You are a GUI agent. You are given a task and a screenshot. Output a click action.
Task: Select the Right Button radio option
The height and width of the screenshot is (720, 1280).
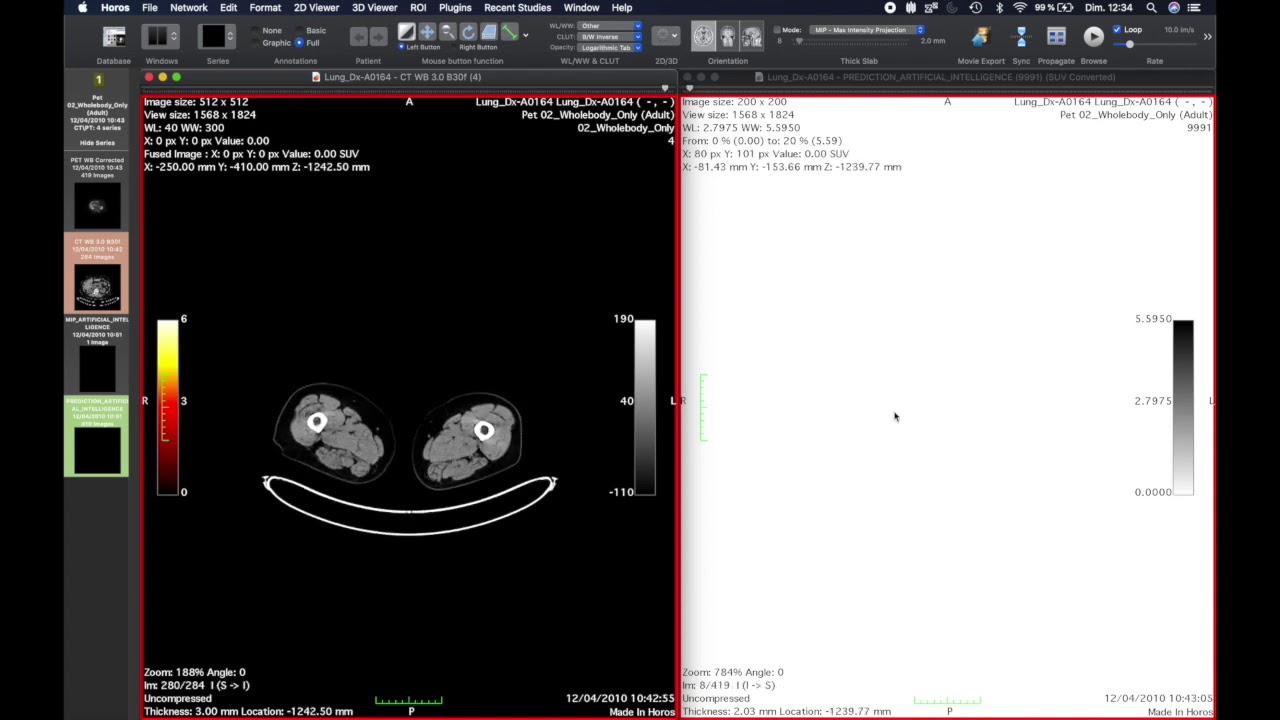454,47
